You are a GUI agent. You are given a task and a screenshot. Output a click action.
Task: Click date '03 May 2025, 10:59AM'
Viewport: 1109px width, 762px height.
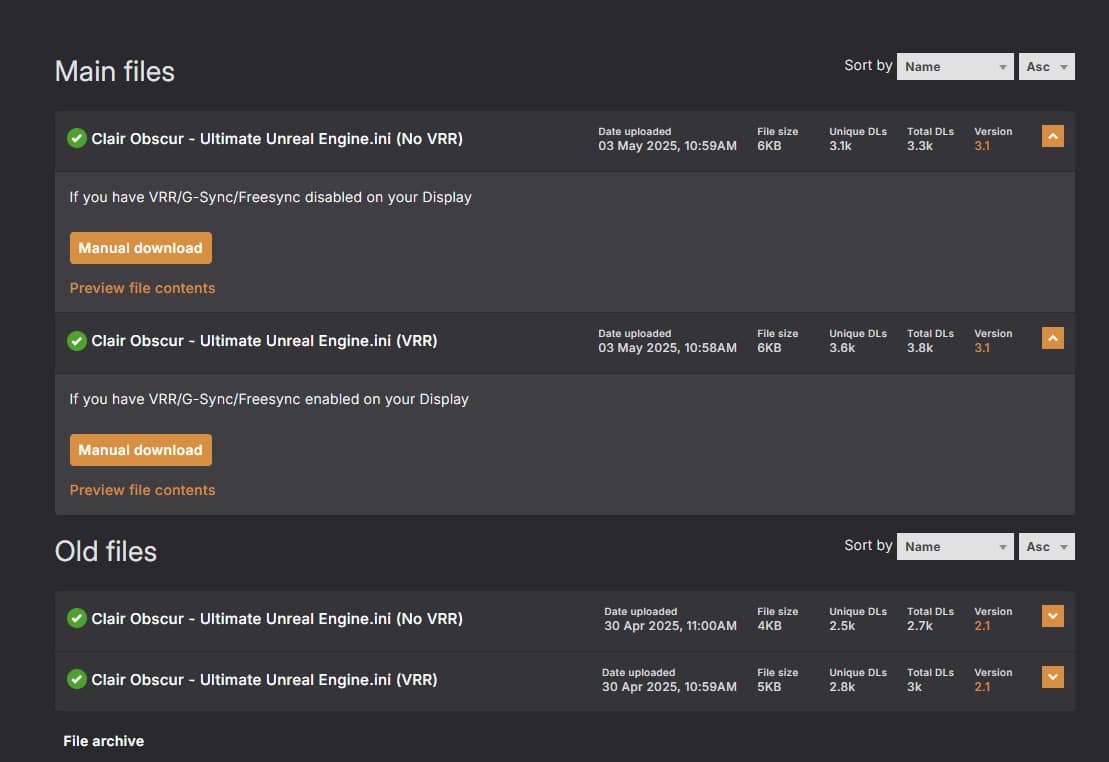[667, 146]
